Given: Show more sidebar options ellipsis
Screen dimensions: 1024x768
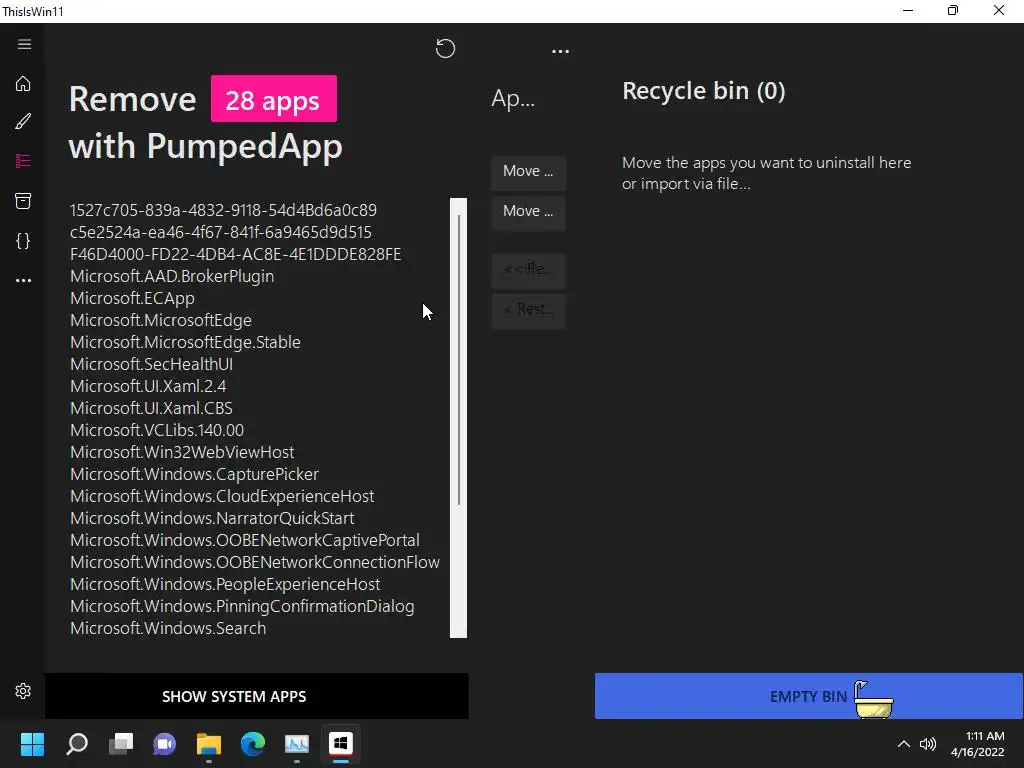Looking at the screenshot, I should 23,280.
